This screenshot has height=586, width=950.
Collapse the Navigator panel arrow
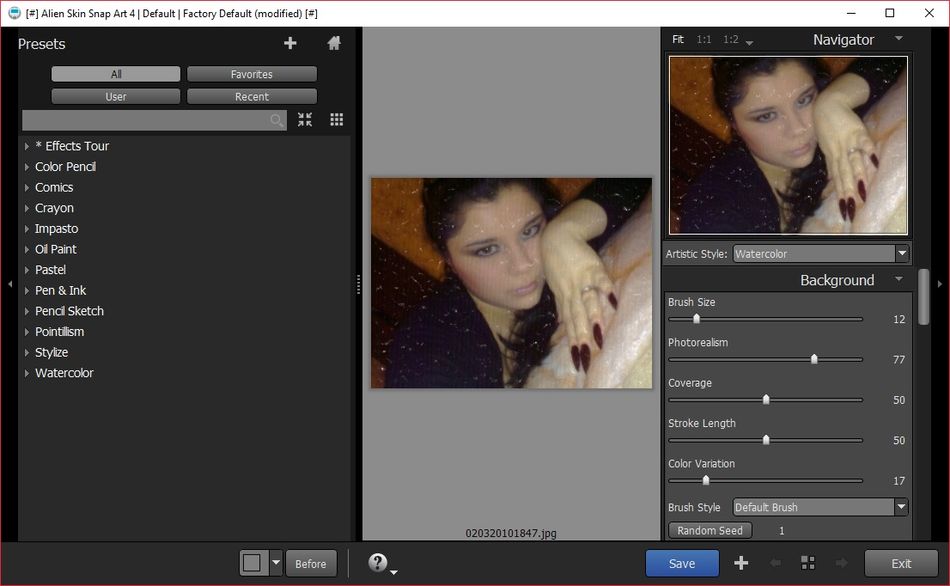[899, 38]
